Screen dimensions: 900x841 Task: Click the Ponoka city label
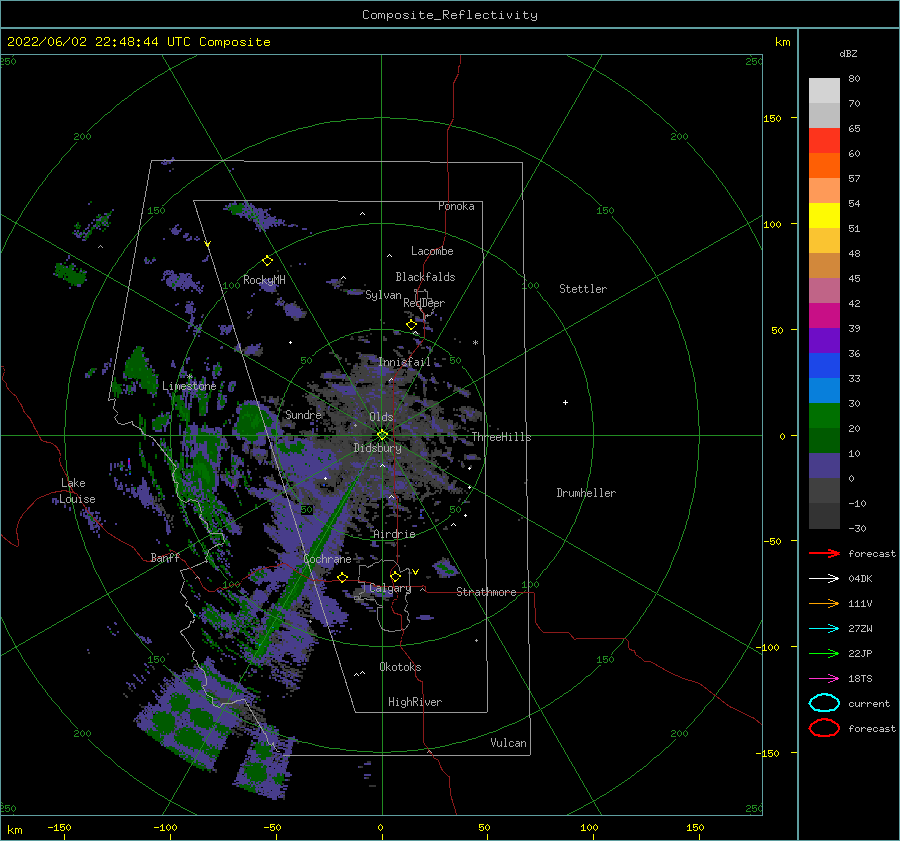[456, 206]
